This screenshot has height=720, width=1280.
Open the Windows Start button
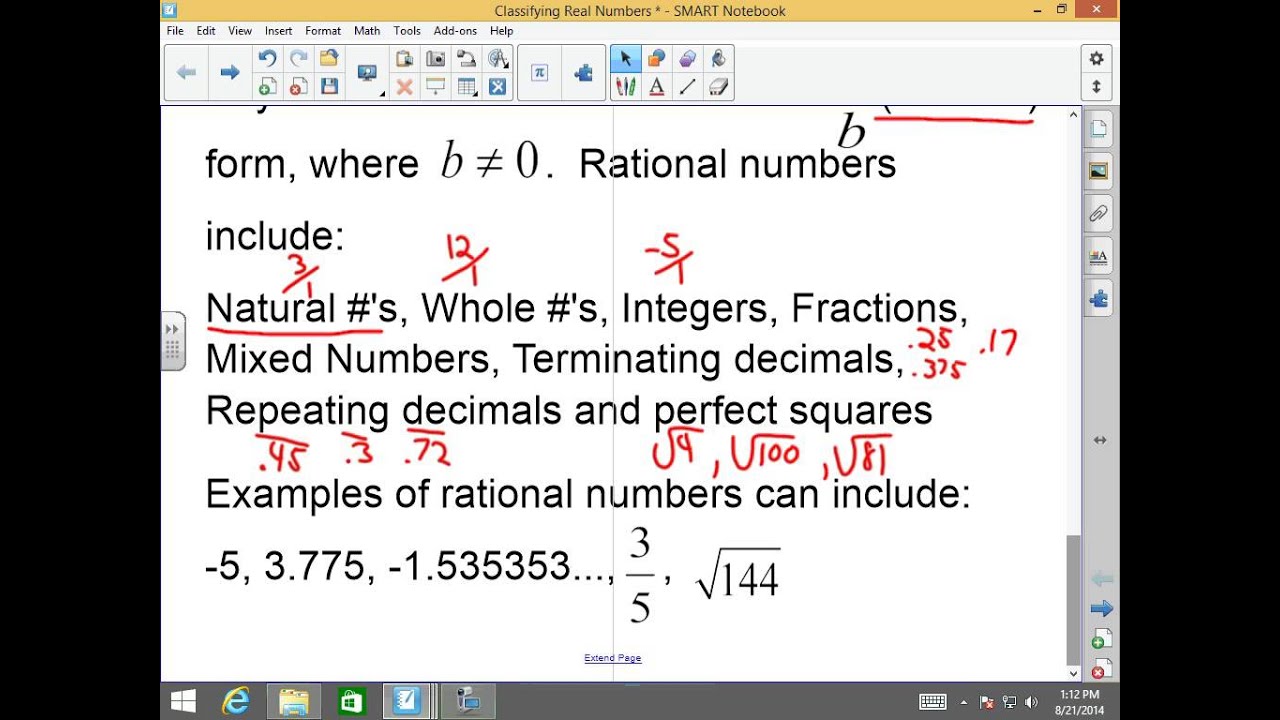183,702
